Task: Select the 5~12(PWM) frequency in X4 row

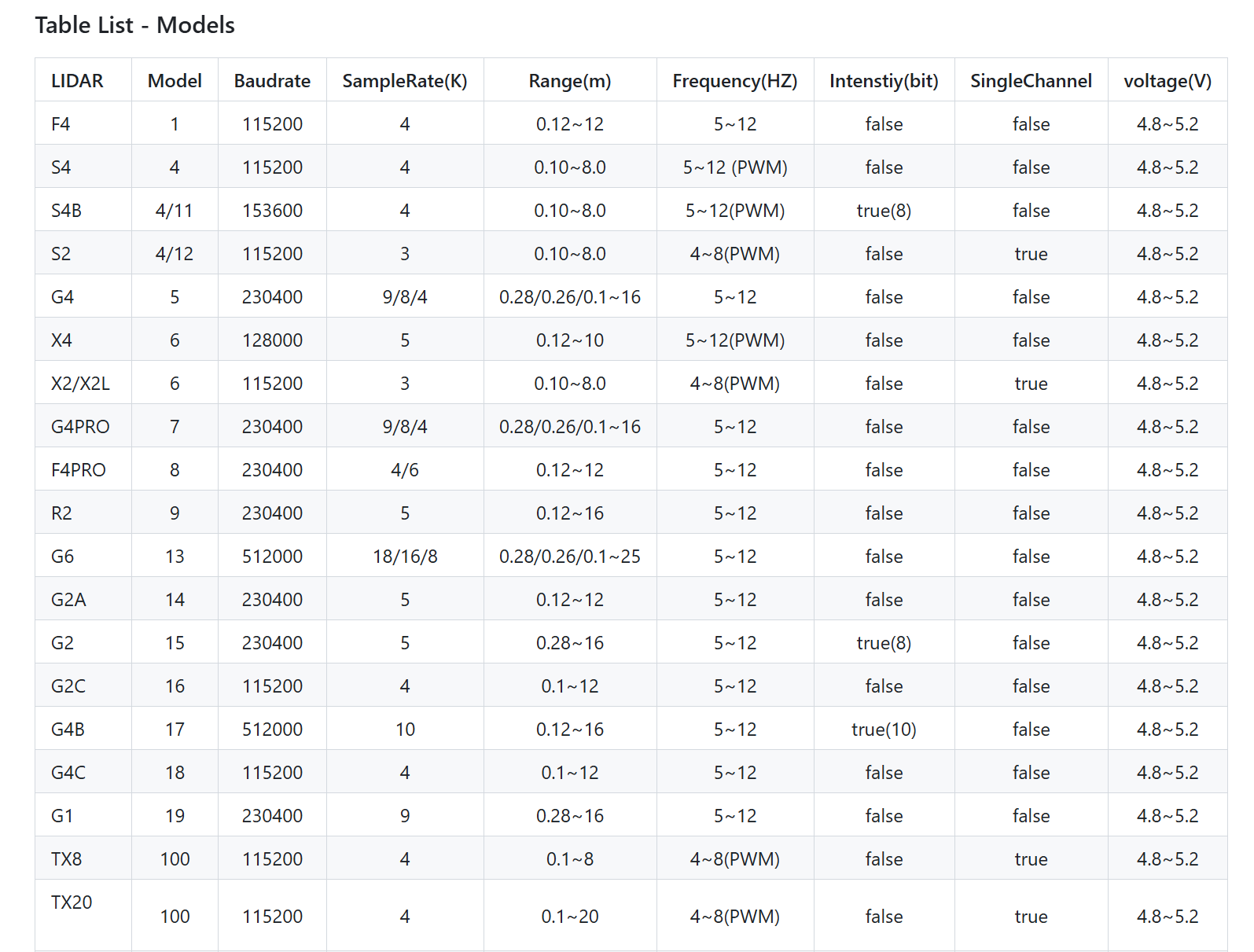Action: (x=735, y=340)
